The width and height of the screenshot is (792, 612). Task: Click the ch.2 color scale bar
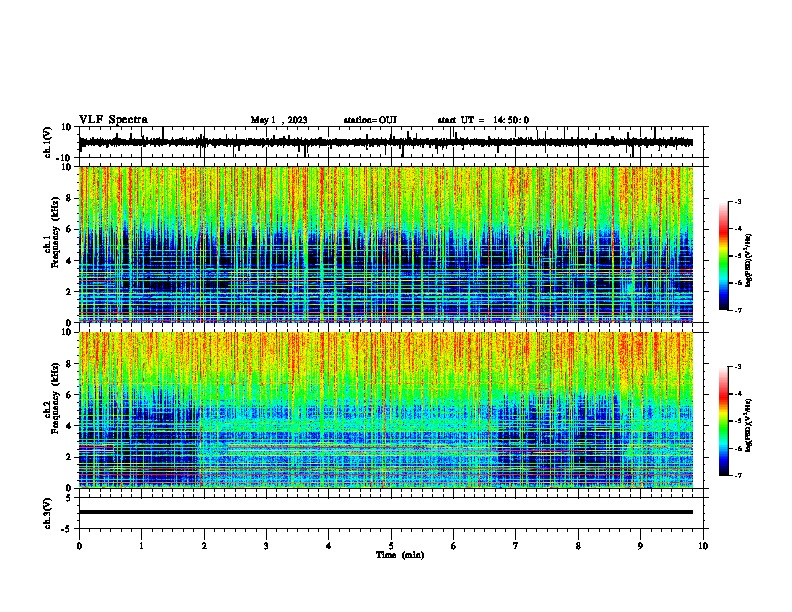724,421
